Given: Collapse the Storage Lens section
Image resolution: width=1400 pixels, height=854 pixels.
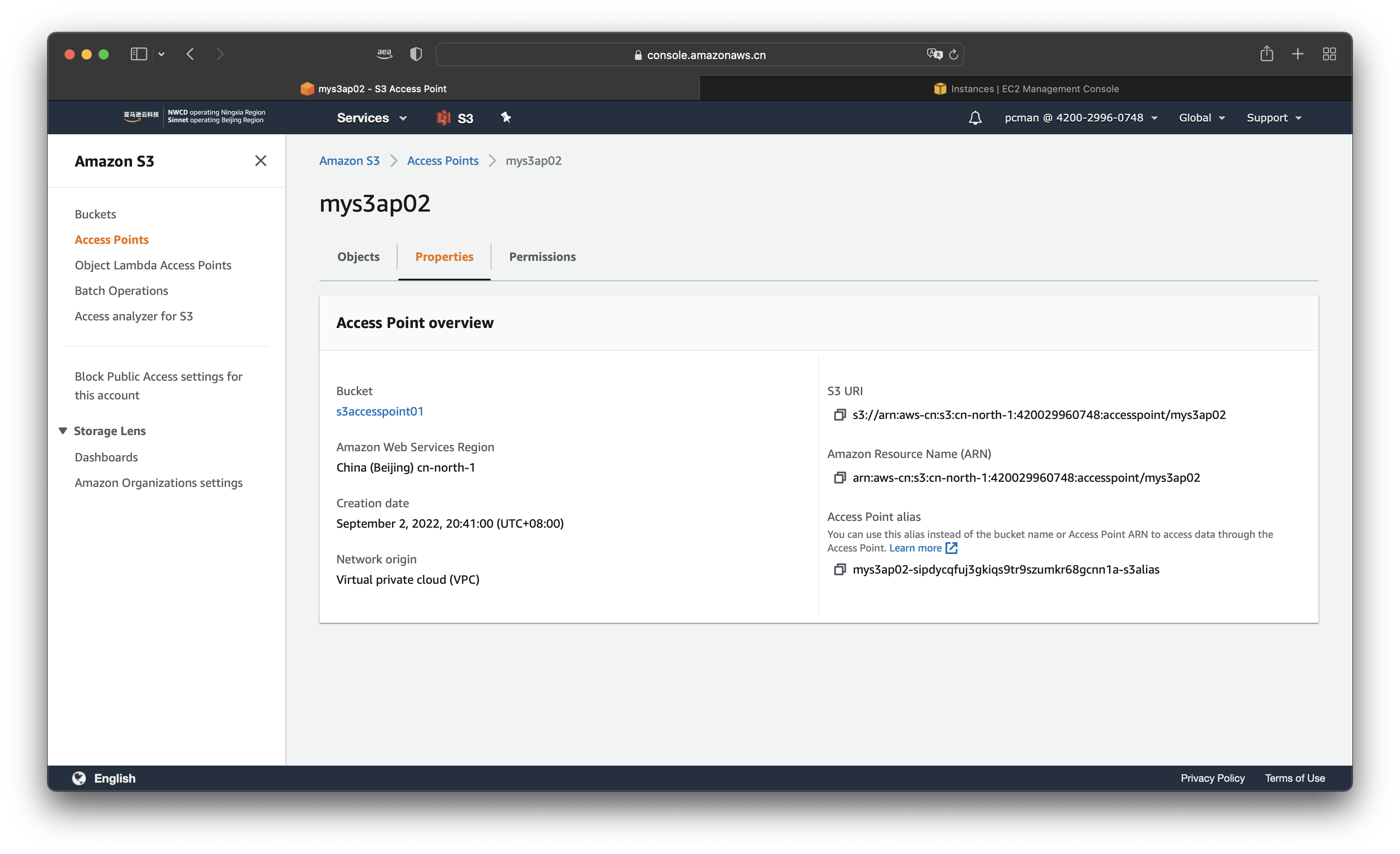Looking at the screenshot, I should (x=63, y=431).
